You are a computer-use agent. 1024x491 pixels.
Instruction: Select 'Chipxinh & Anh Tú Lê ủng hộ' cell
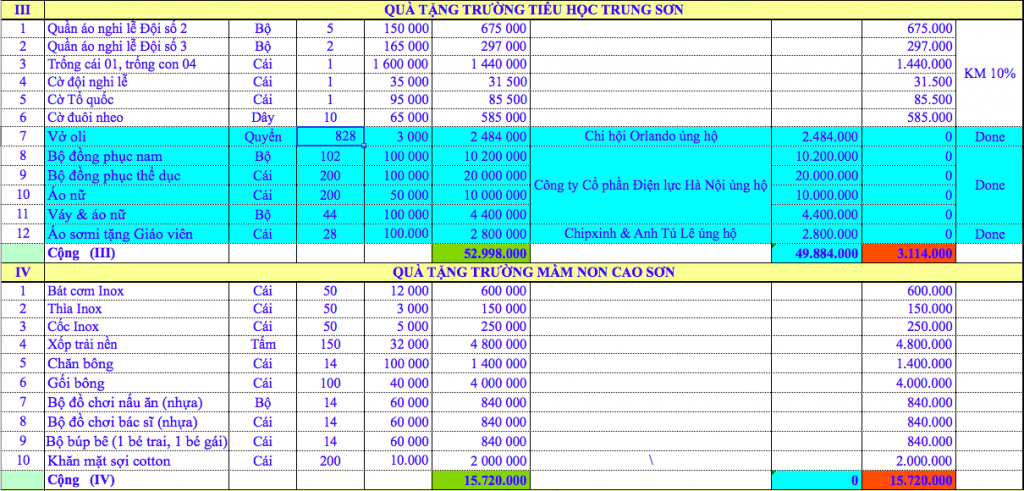tap(650, 234)
